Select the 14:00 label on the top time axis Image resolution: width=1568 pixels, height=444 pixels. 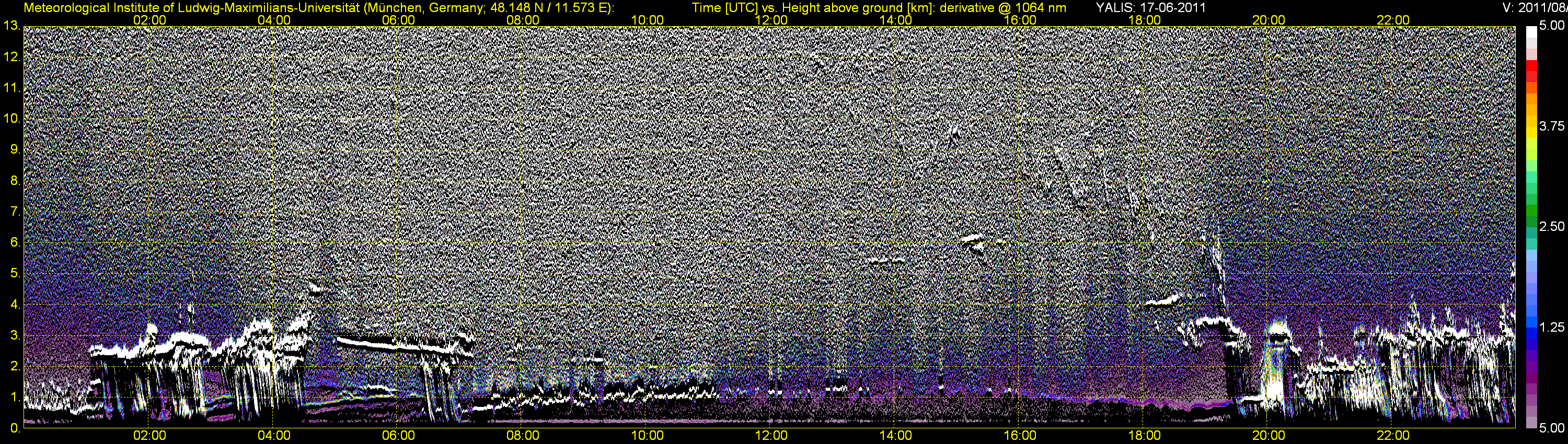[x=896, y=20]
